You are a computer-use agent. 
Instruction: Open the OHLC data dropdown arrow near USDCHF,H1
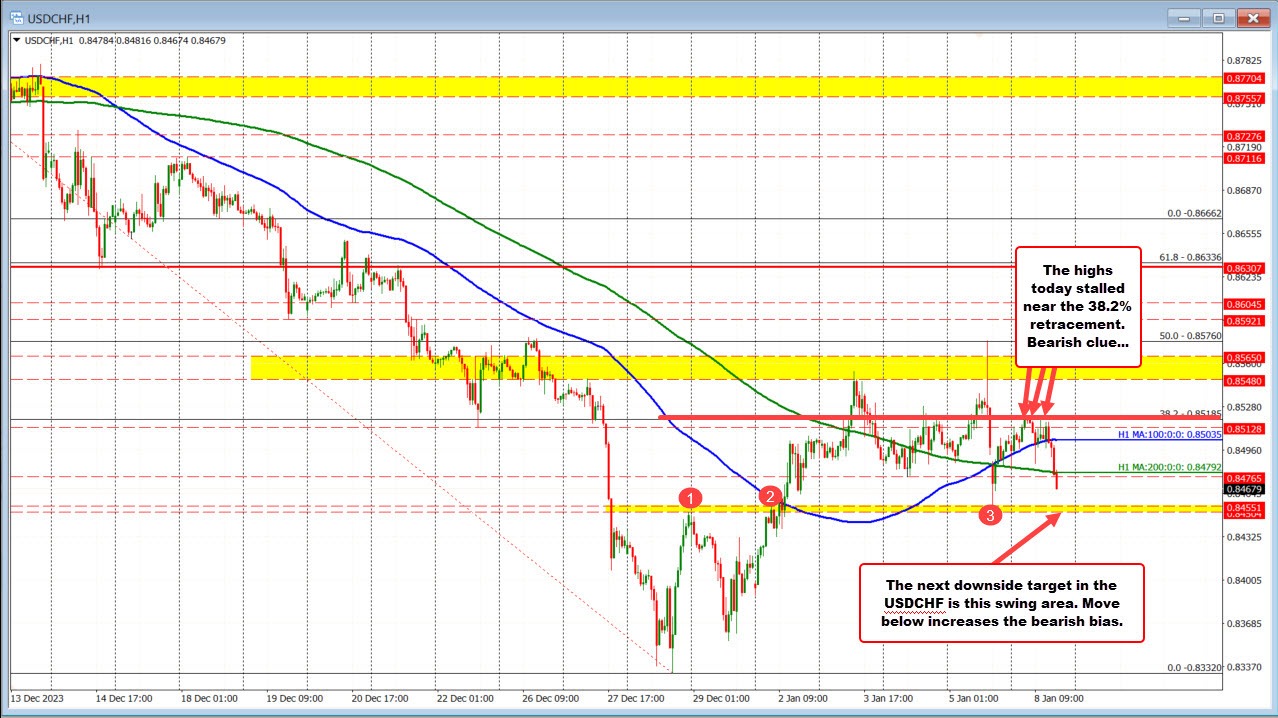pyautogui.click(x=16, y=41)
